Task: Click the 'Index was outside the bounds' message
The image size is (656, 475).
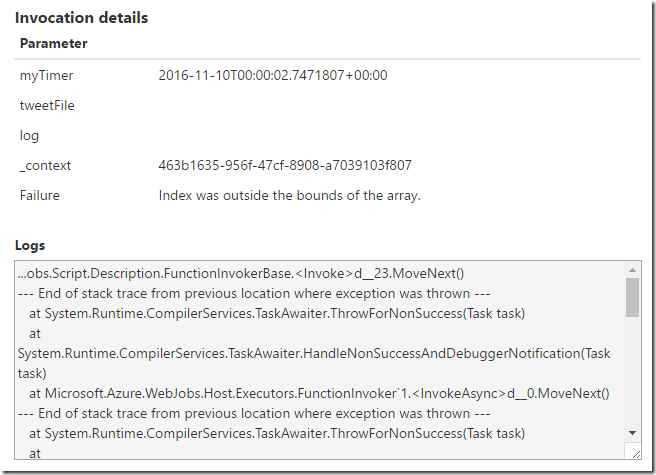Action: click(289, 195)
